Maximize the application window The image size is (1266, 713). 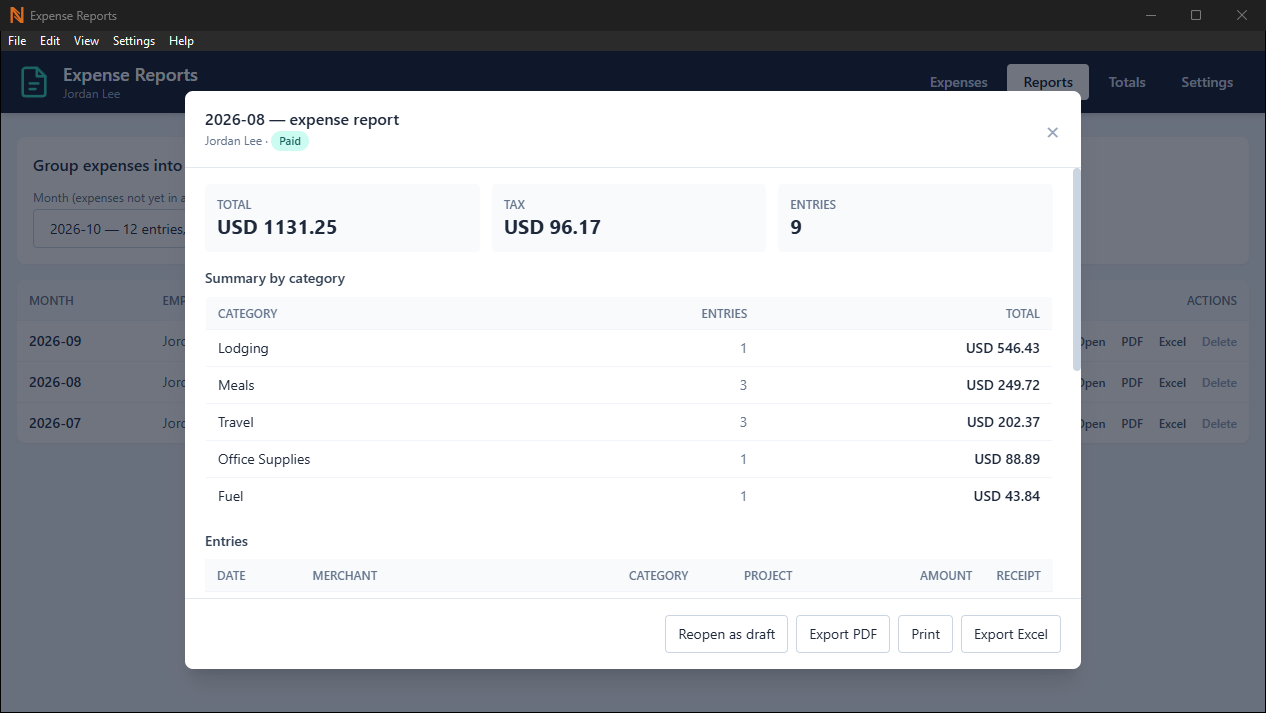tap(1196, 15)
